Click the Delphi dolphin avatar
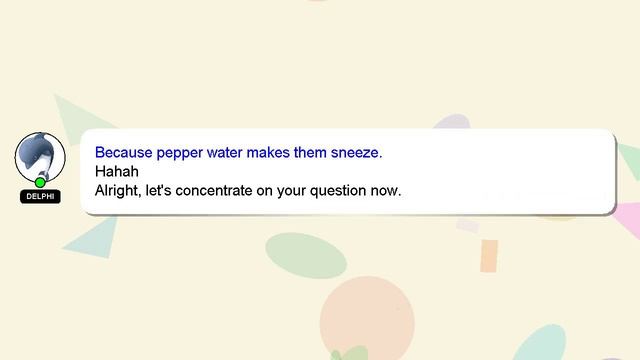 [x=40, y=157]
